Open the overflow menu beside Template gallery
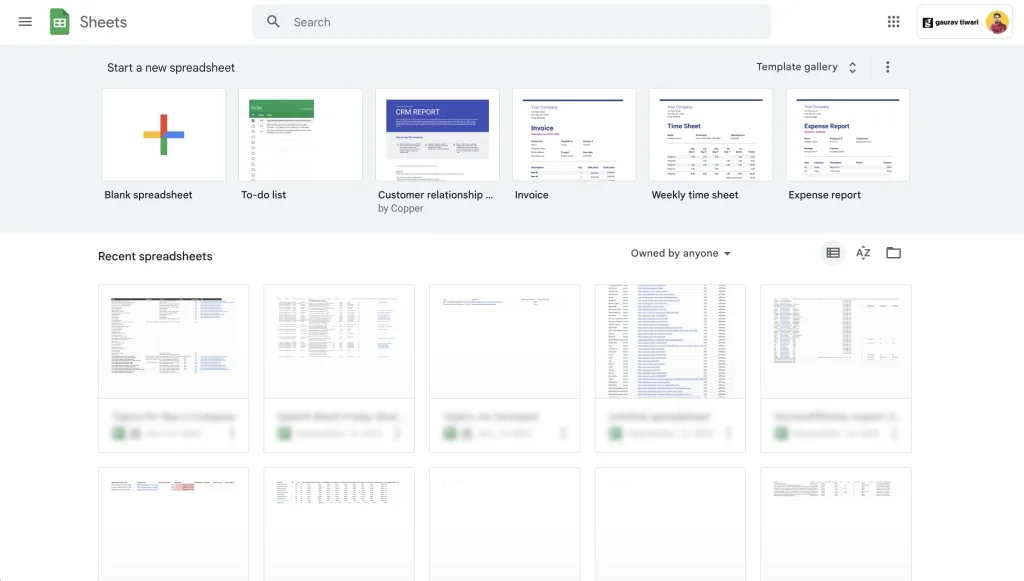1024x581 pixels. [887, 66]
